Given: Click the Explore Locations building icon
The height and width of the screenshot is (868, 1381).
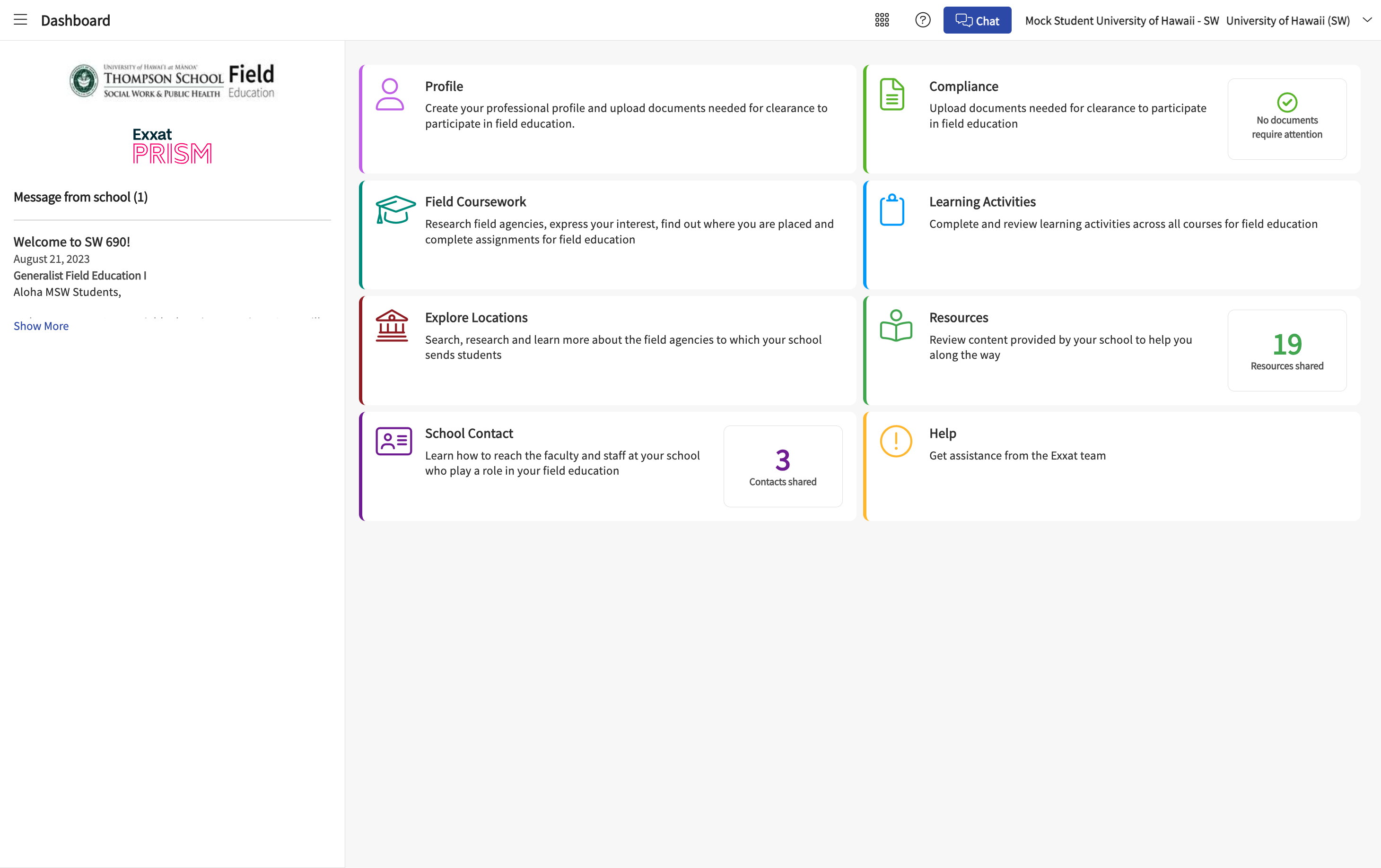Looking at the screenshot, I should (392, 326).
